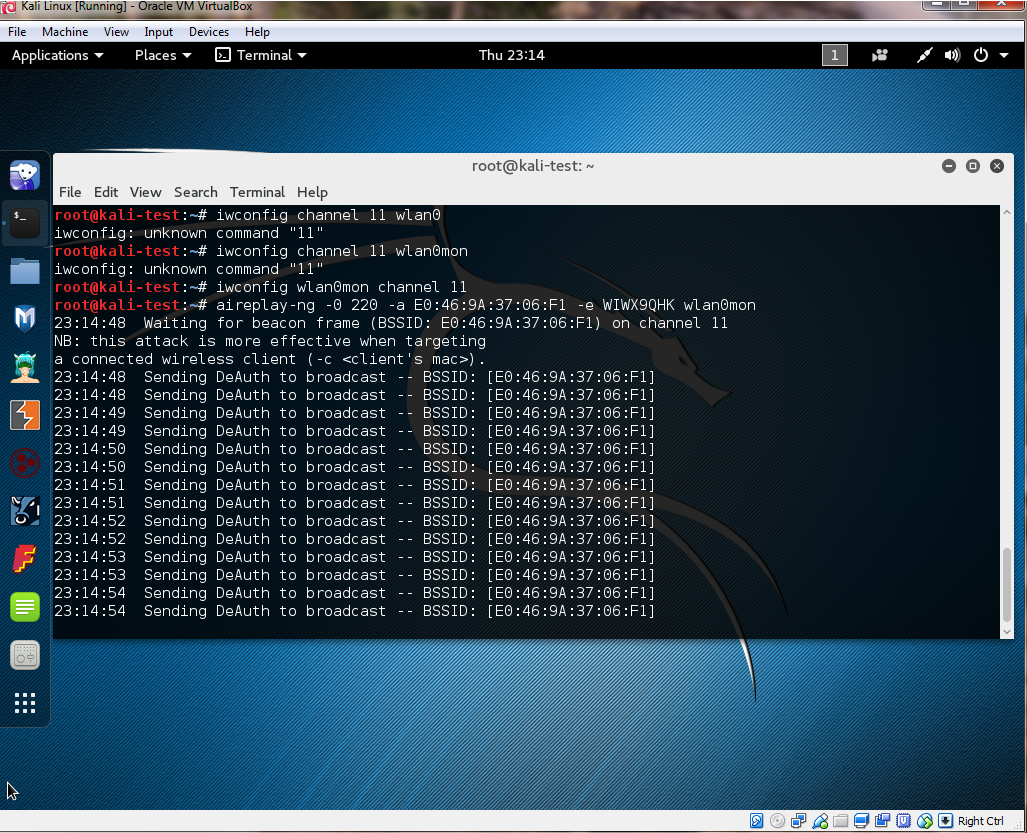1027x833 pixels.
Task: Click last 23:14:54 Sending DeAuth line
Action: (x=354, y=611)
